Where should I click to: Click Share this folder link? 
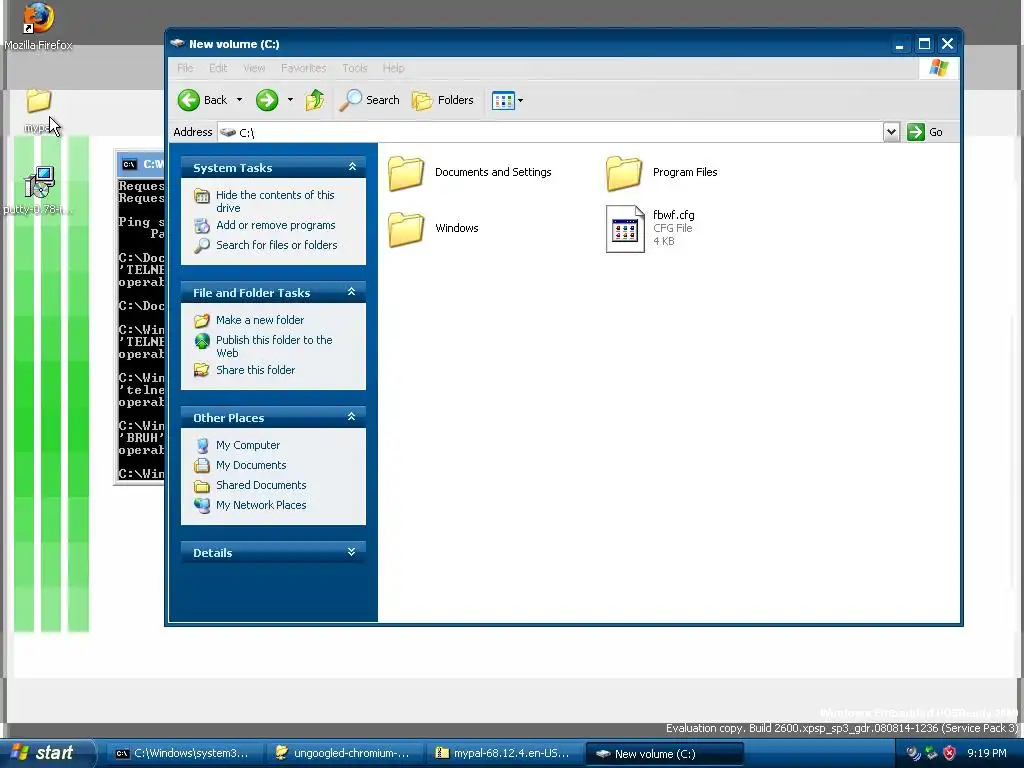point(255,370)
